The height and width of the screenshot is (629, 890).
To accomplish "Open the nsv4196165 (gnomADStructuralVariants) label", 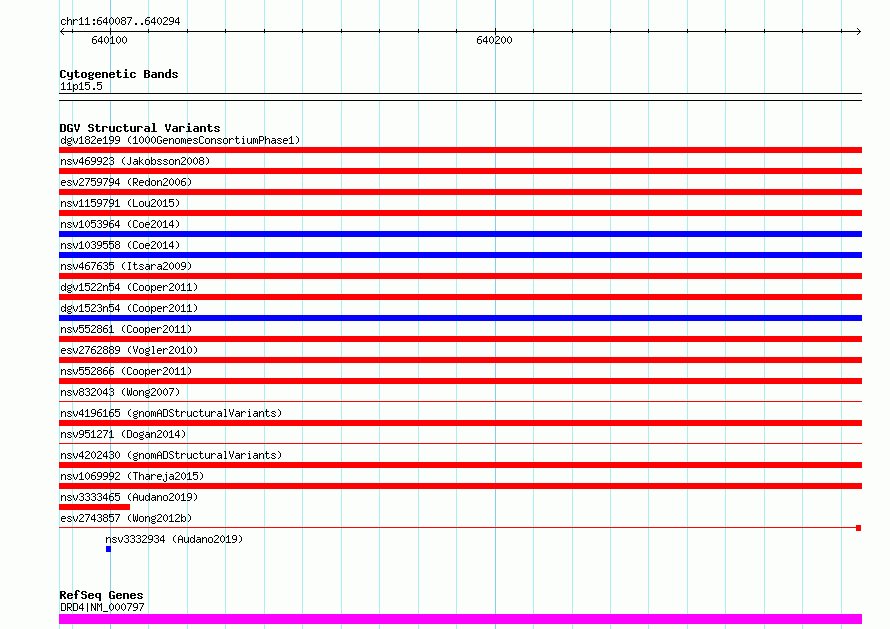I will point(171,413).
